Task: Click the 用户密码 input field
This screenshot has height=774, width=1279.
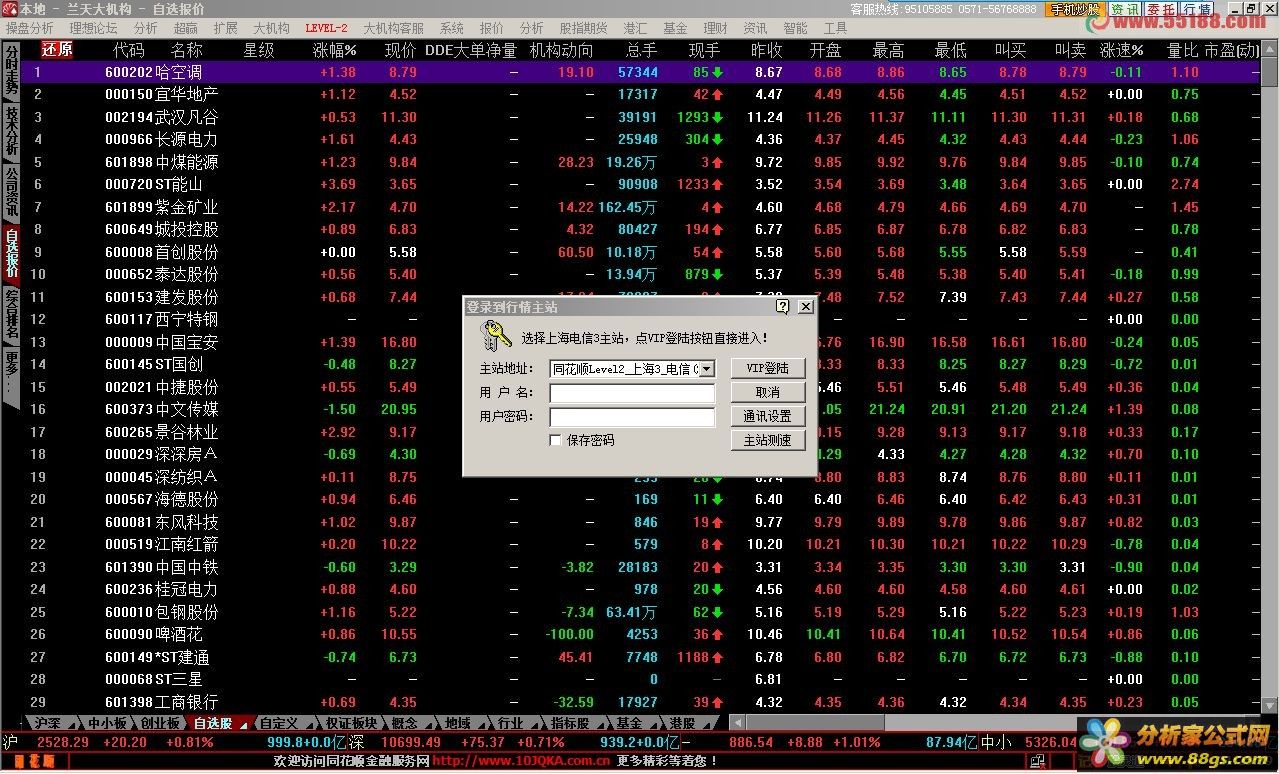Action: click(x=632, y=417)
